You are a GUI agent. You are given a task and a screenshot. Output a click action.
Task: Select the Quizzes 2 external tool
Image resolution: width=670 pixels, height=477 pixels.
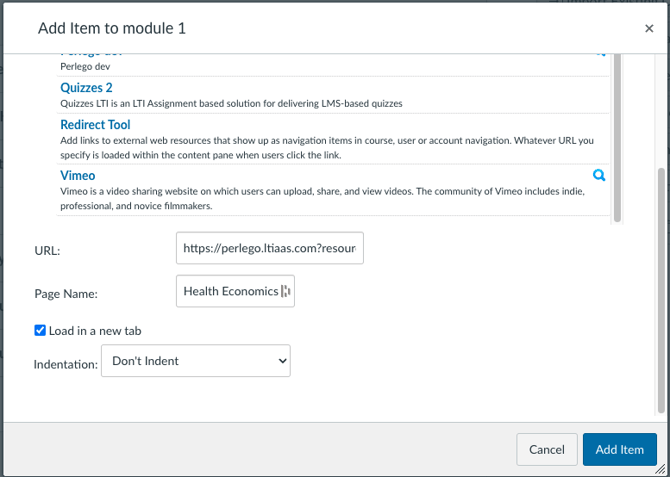click(x=86, y=88)
